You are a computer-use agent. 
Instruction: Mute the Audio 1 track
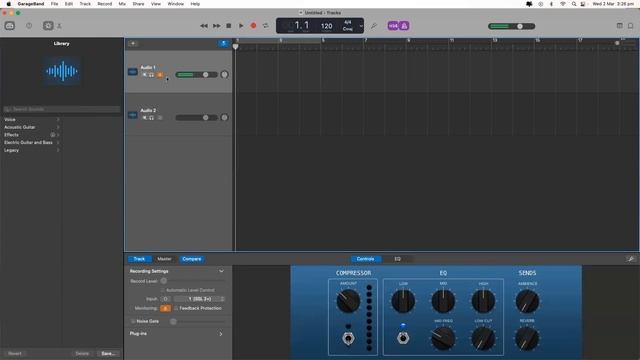(x=144, y=75)
